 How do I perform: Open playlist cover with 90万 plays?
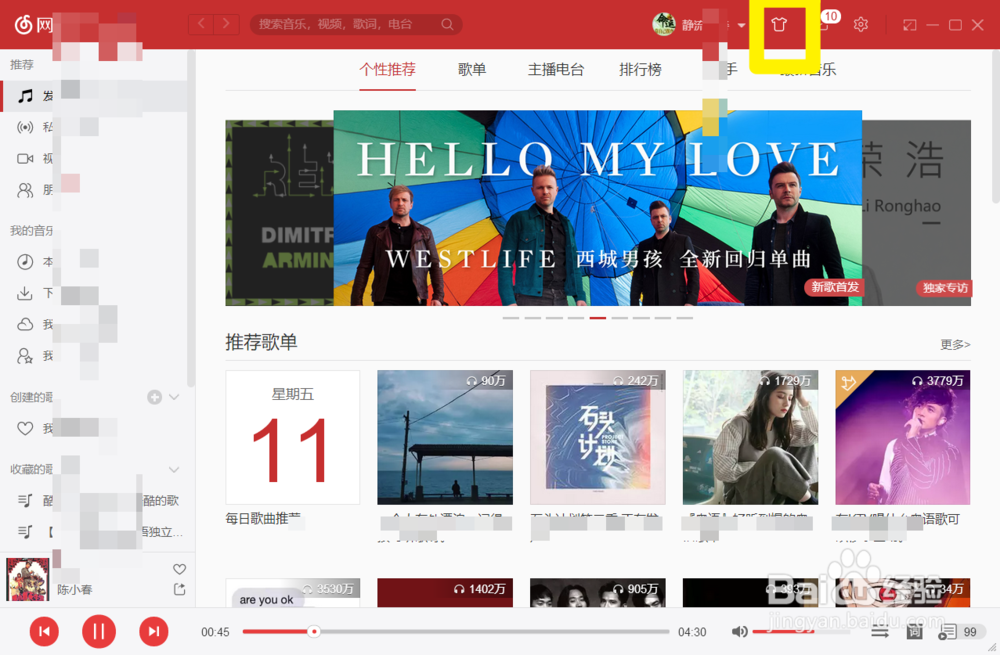[x=445, y=438]
